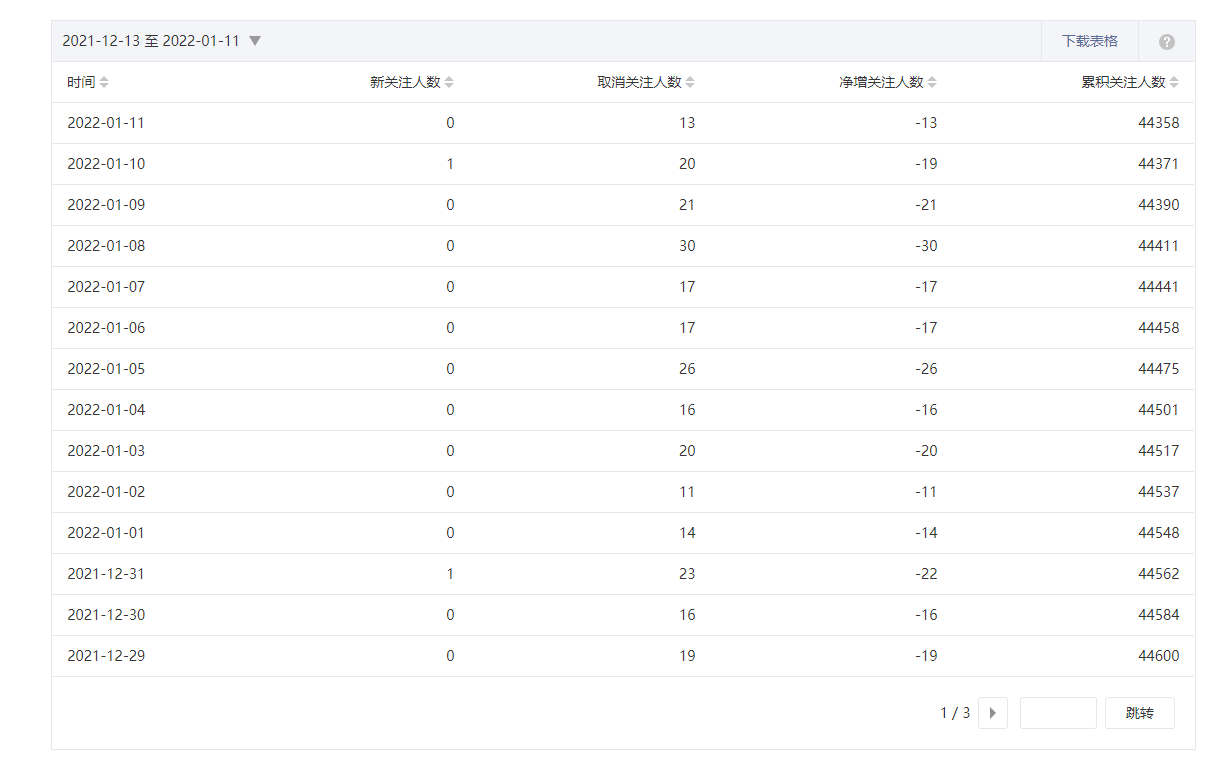Sort by 累积关注人数 column sort icon
Viewport: 1226px width, 782px height.
point(1174,82)
